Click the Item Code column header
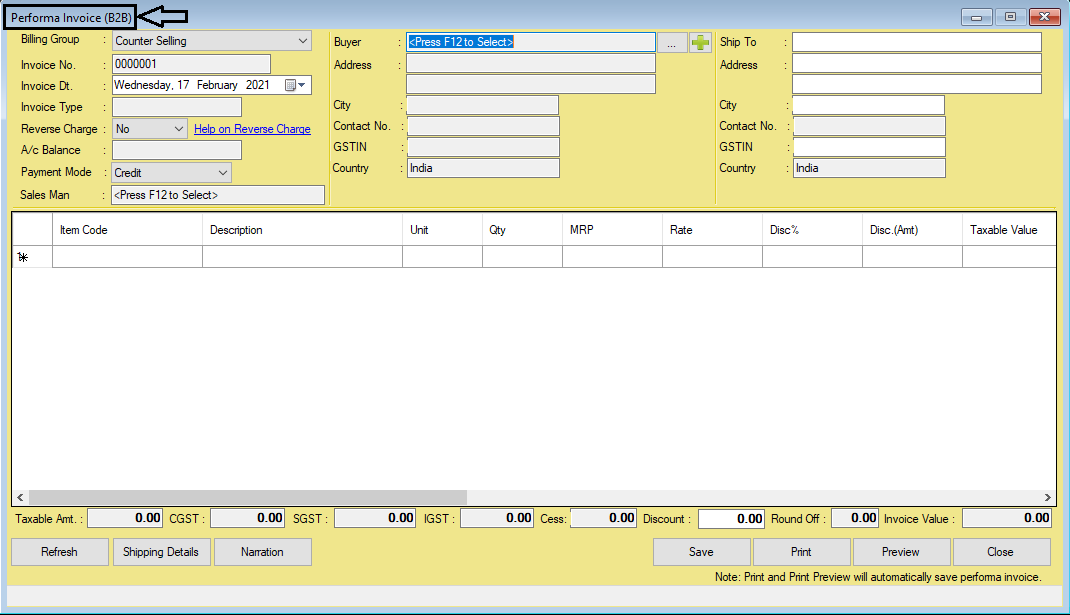This screenshot has width=1070, height=615. pyautogui.click(x=126, y=229)
